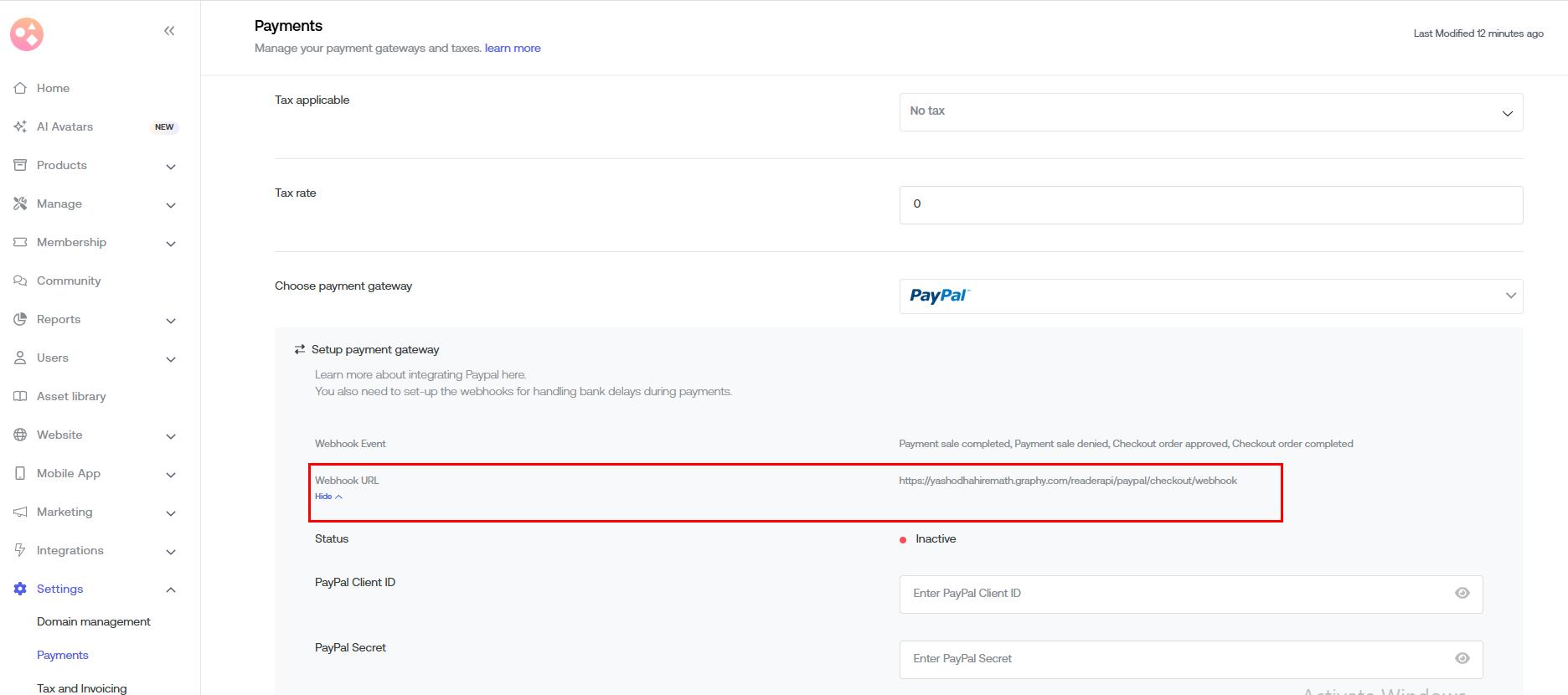Open AI Avatars sparkle icon

20,126
